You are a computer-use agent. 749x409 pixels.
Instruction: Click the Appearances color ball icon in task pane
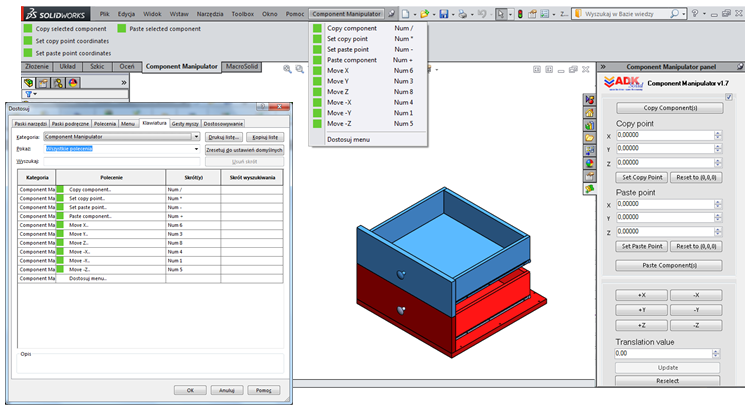point(589,163)
